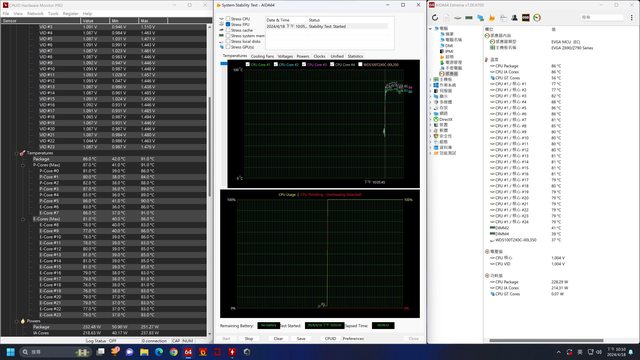Uncheck the Stress FPU checkbox
Screen dimensions: 640x360
[x=228, y=24]
